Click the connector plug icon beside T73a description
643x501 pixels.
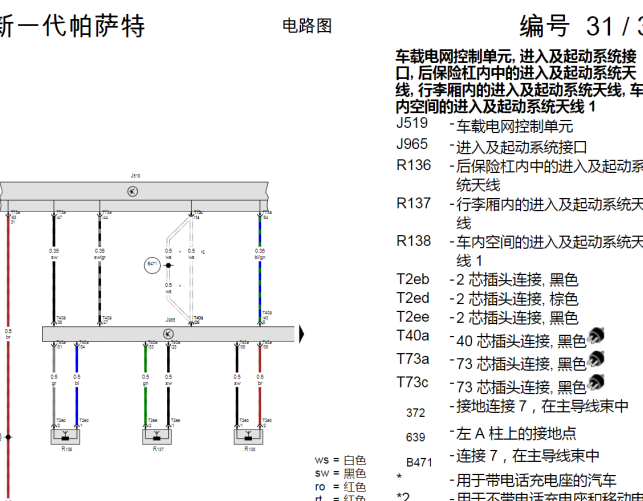[596, 359]
